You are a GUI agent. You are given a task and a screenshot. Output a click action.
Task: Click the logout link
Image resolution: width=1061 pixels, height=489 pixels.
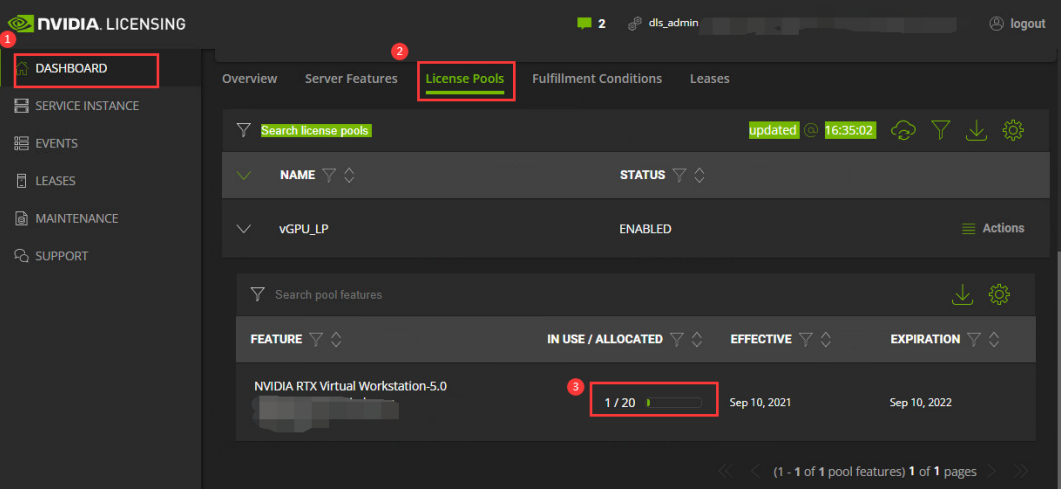tap(1028, 24)
